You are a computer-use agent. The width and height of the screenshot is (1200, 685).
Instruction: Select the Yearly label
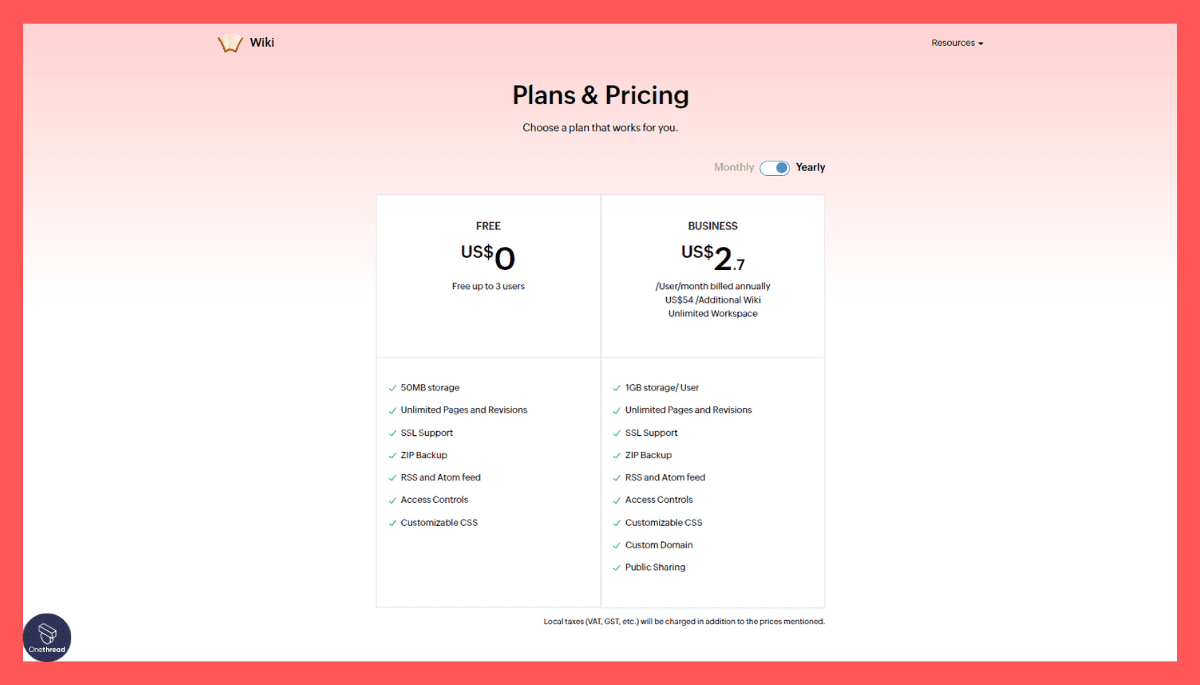click(x=810, y=167)
